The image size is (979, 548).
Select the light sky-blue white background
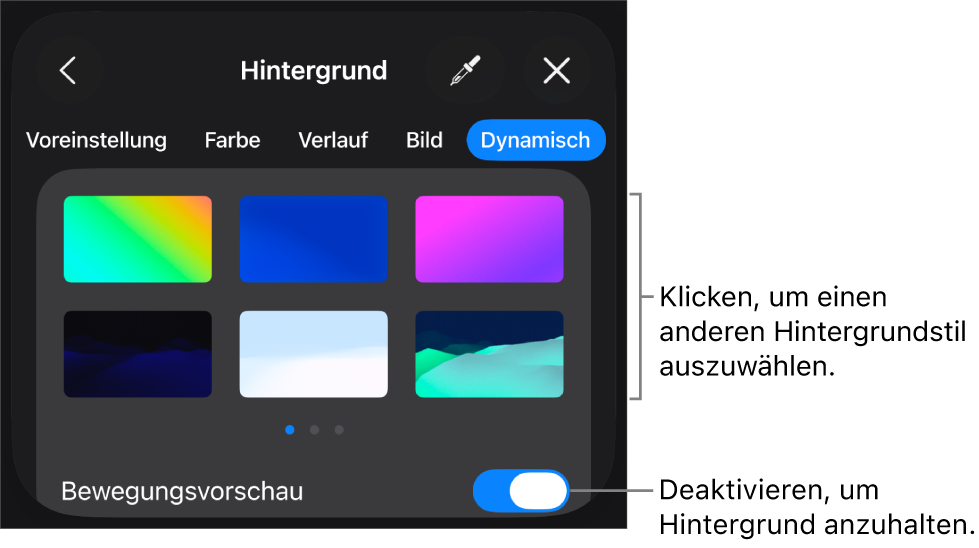[313, 354]
